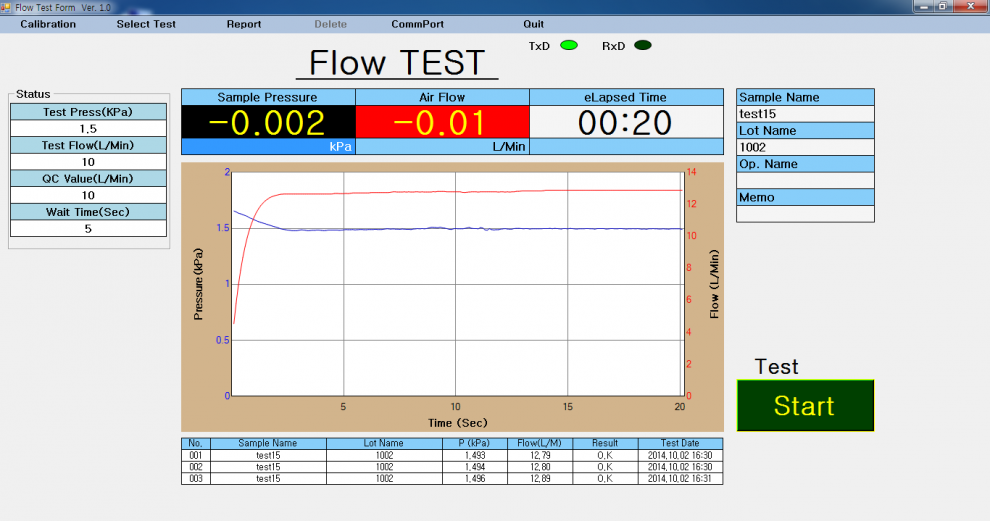Click the green TxD indicator light
The image size is (990, 521).
point(569,45)
